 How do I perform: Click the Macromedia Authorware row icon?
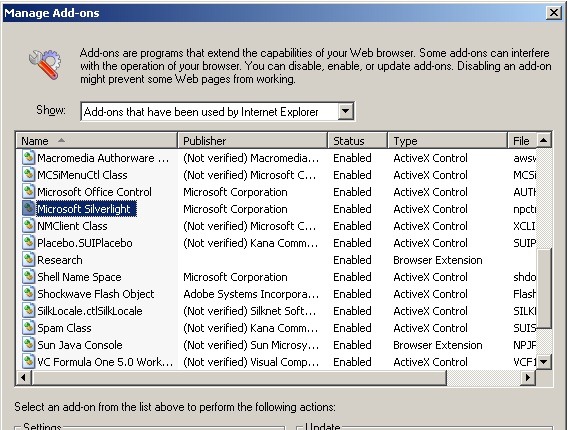pyautogui.click(x=28, y=158)
